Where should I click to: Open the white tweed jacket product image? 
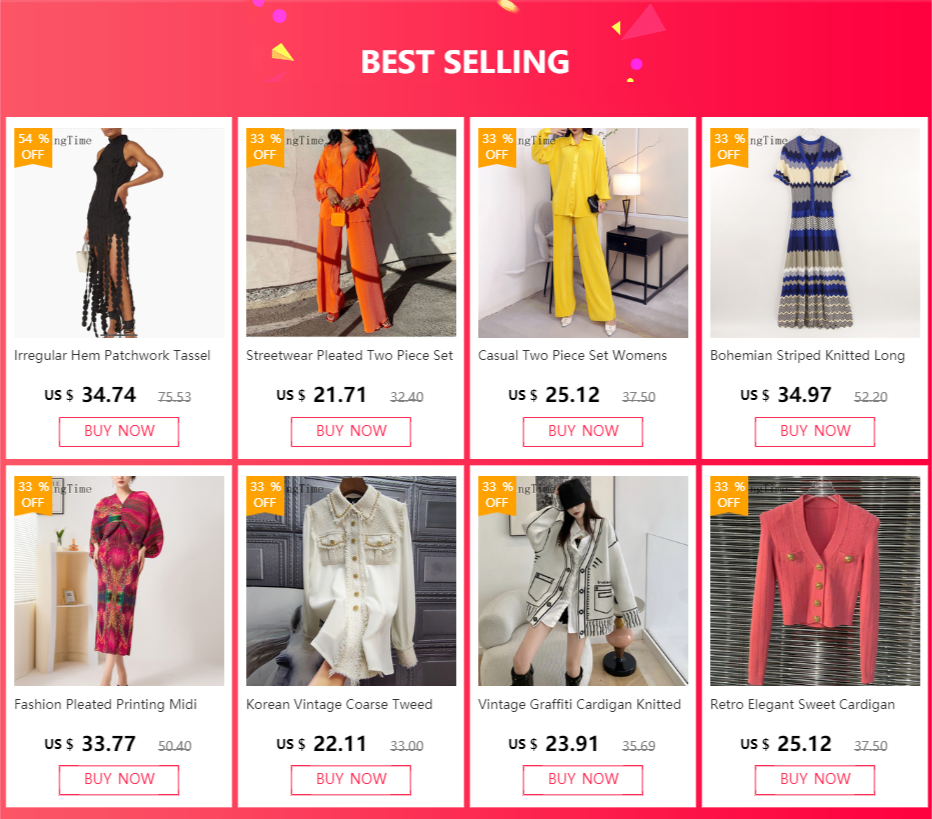351,581
